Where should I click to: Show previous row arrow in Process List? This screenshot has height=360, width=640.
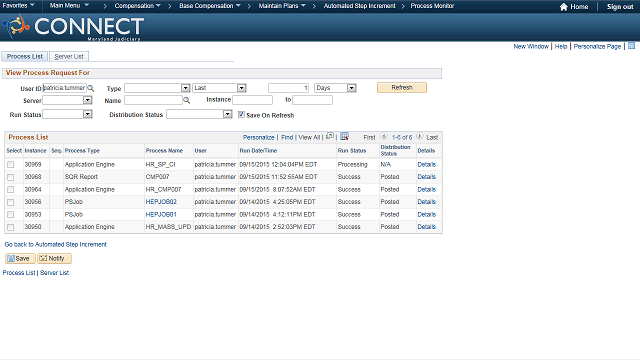[x=384, y=136]
